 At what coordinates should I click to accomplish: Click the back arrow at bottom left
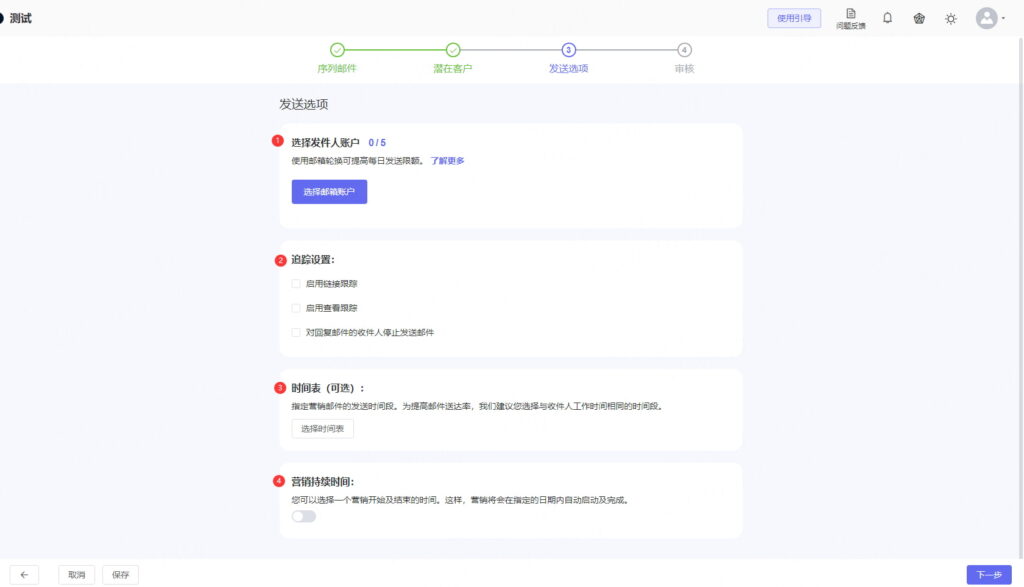point(23,574)
